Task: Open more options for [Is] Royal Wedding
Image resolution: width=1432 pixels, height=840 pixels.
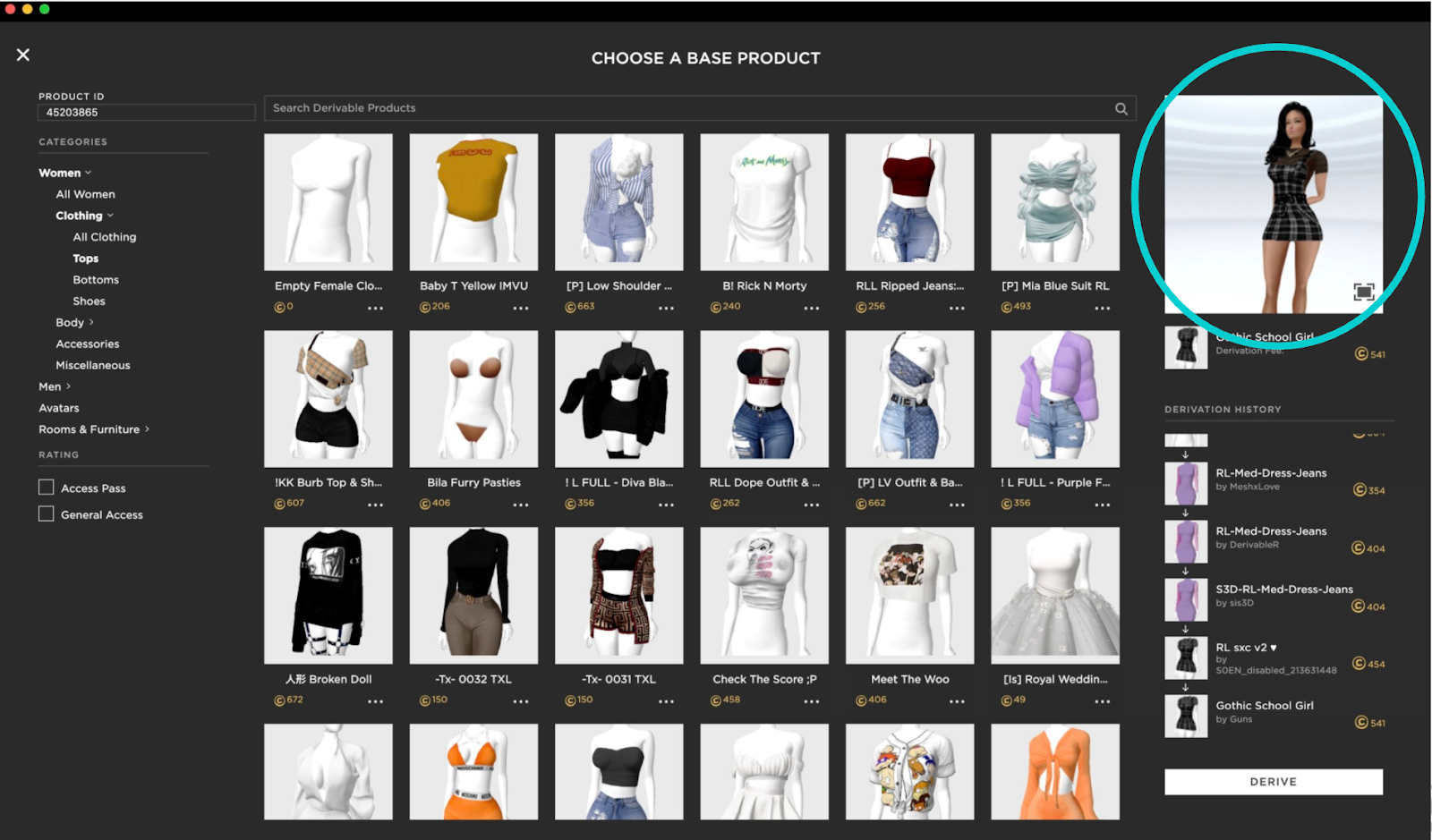Action: [1103, 700]
